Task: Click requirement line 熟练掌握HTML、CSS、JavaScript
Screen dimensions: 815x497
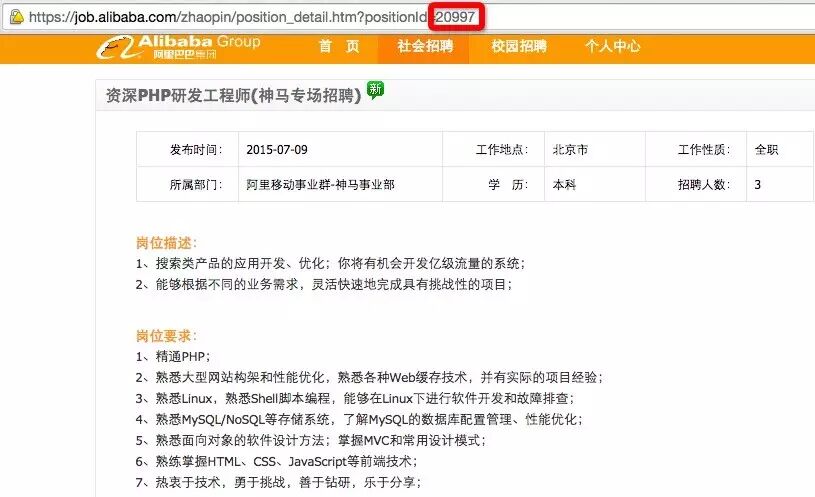Action: click(277, 462)
